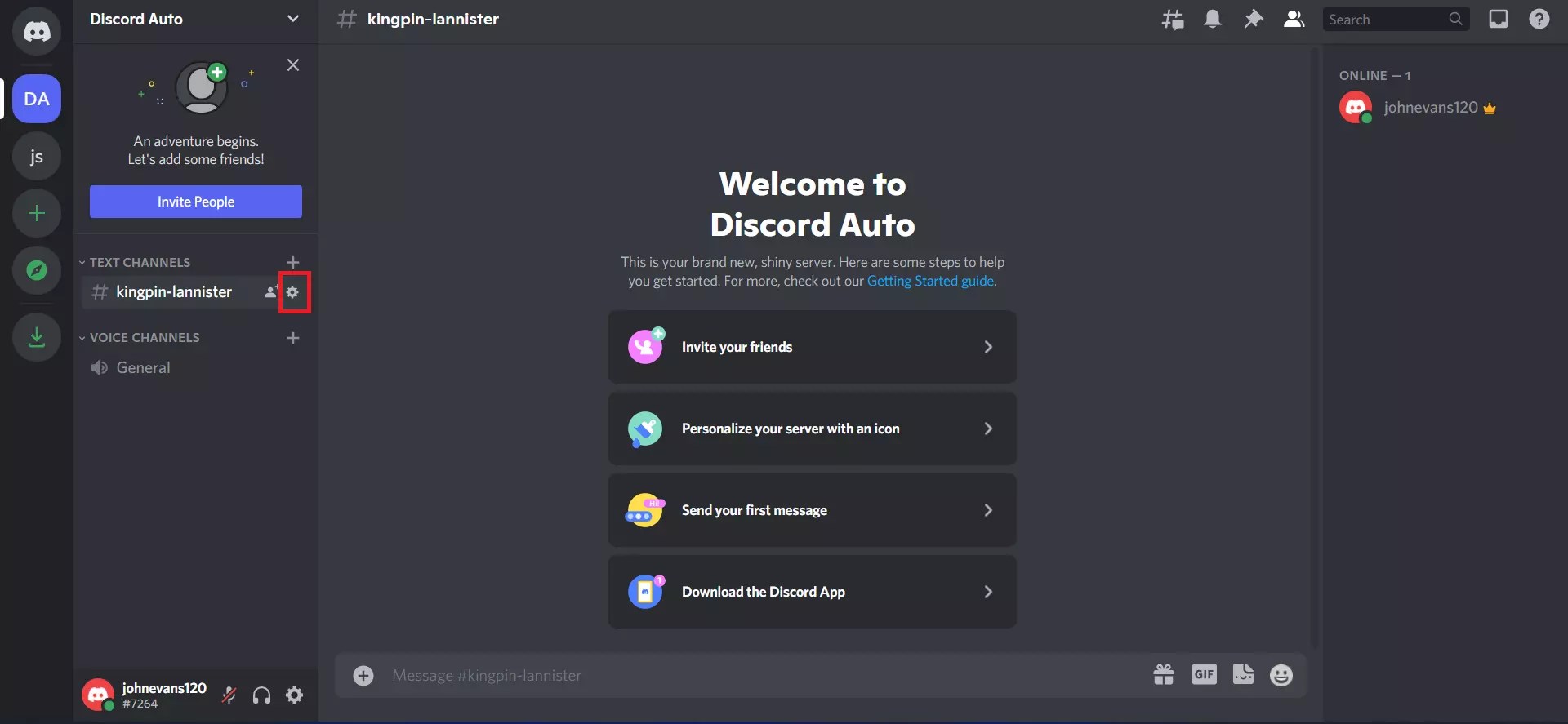Open the sticker picker
The image size is (1568, 724).
(x=1243, y=675)
